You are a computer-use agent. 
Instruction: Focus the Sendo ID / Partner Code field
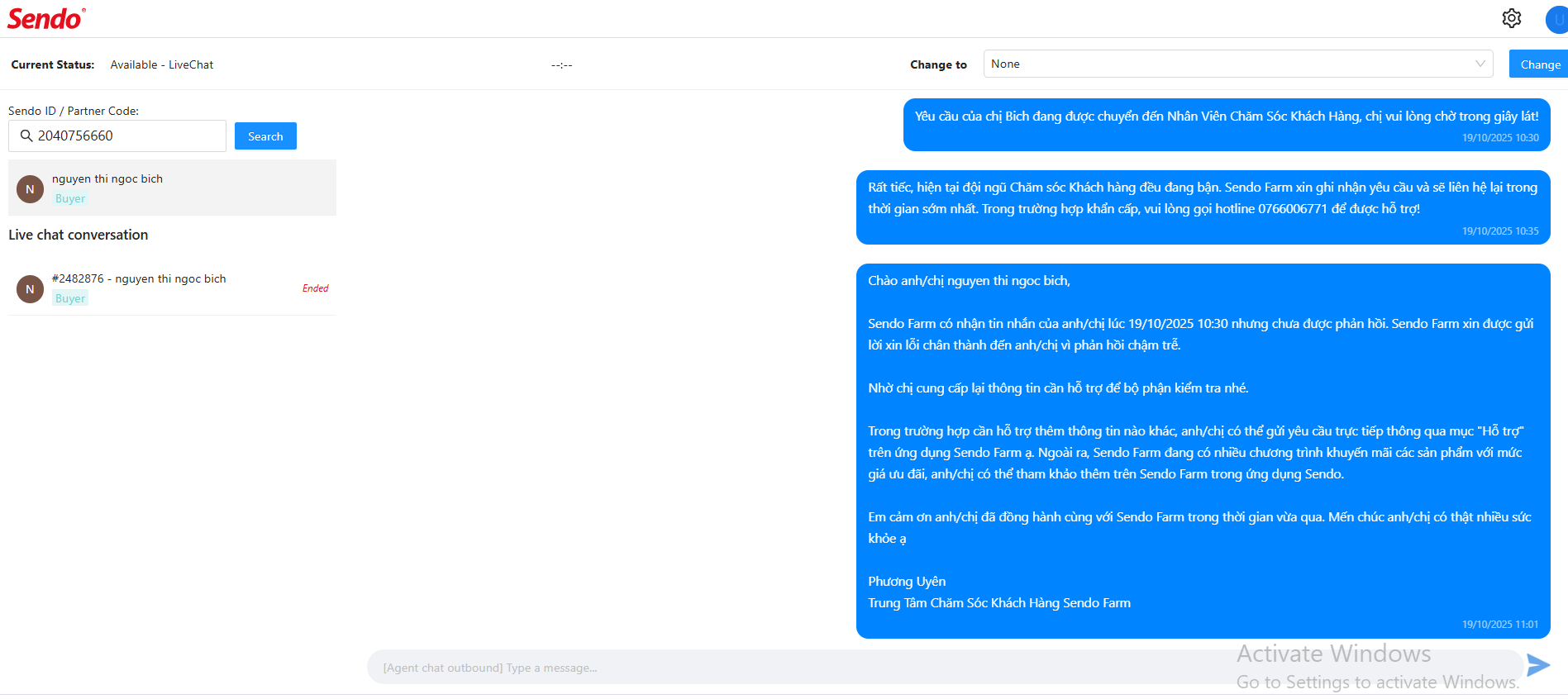tap(117, 136)
